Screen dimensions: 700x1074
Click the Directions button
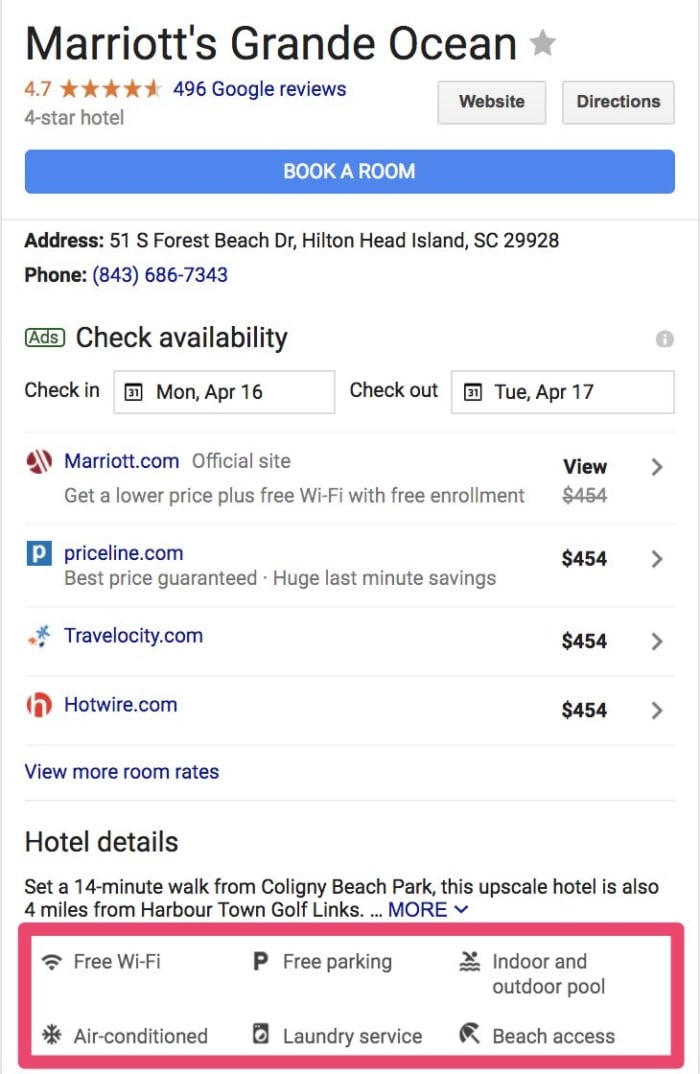[618, 102]
